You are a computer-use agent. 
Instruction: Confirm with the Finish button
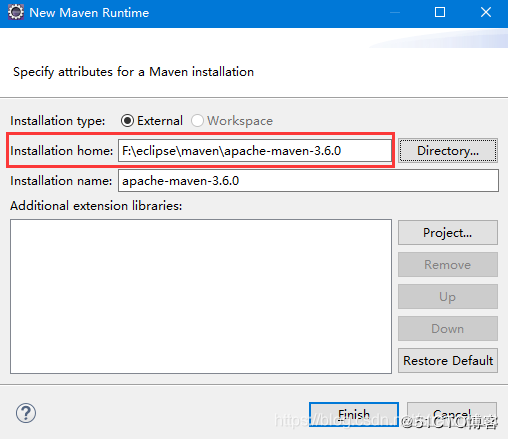tap(354, 414)
